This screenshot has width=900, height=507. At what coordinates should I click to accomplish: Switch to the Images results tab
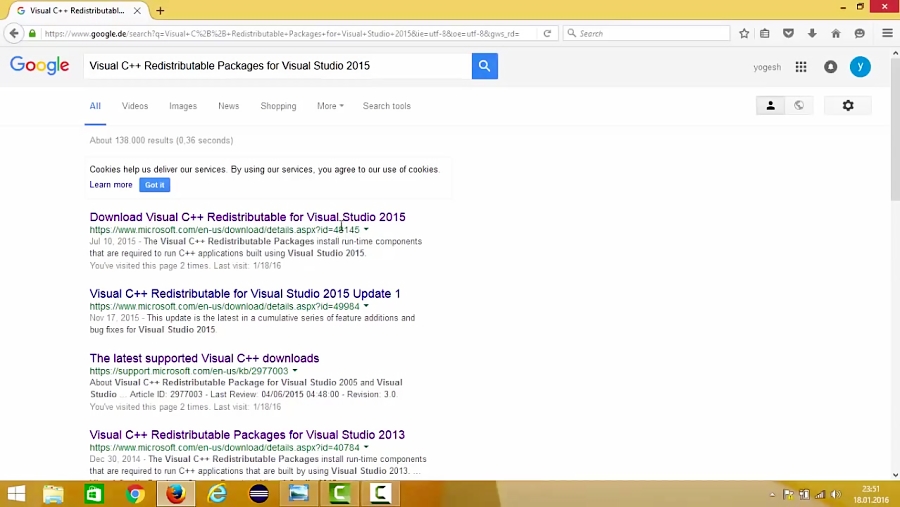pos(183,106)
